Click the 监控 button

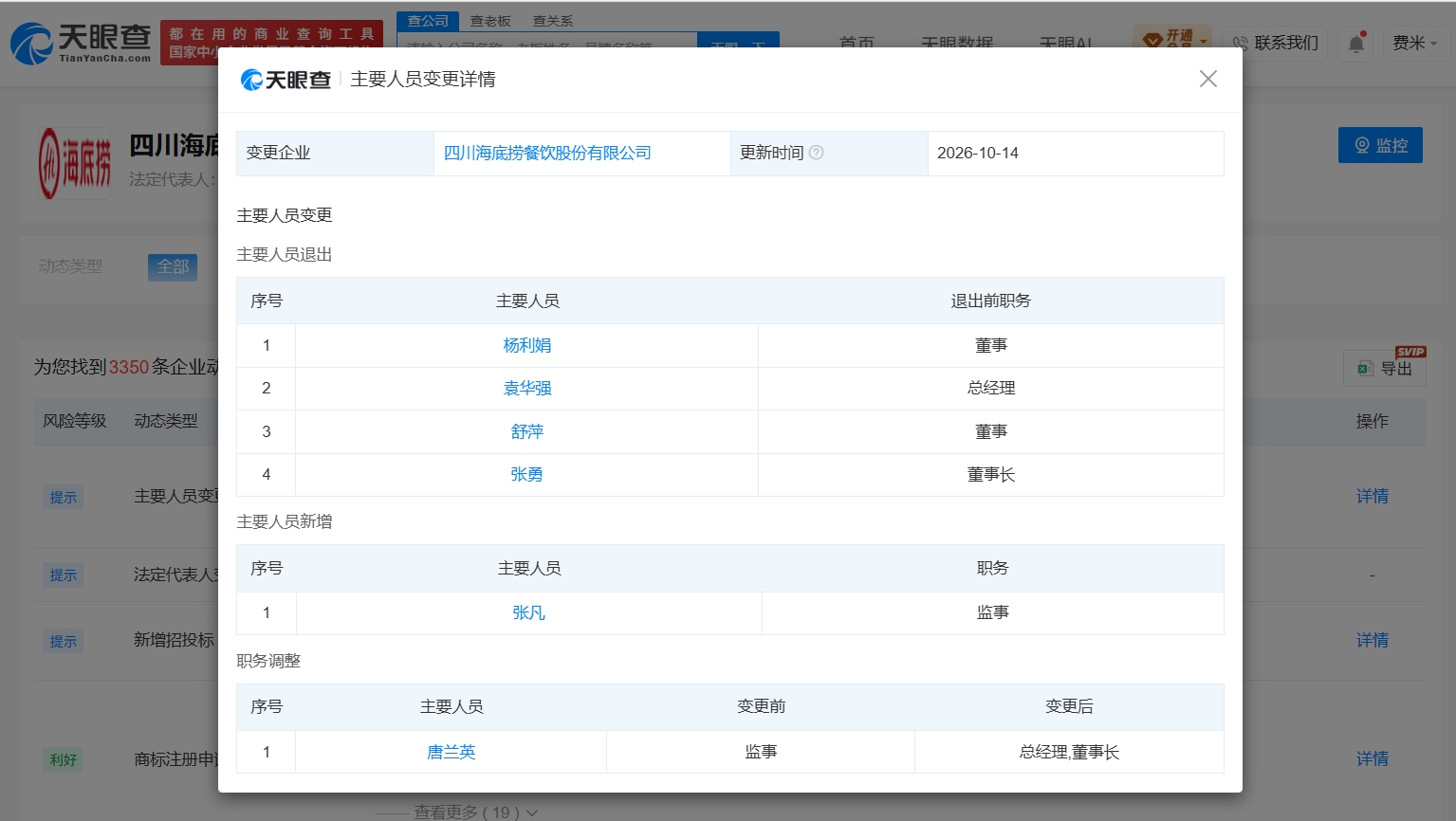pos(1380,145)
